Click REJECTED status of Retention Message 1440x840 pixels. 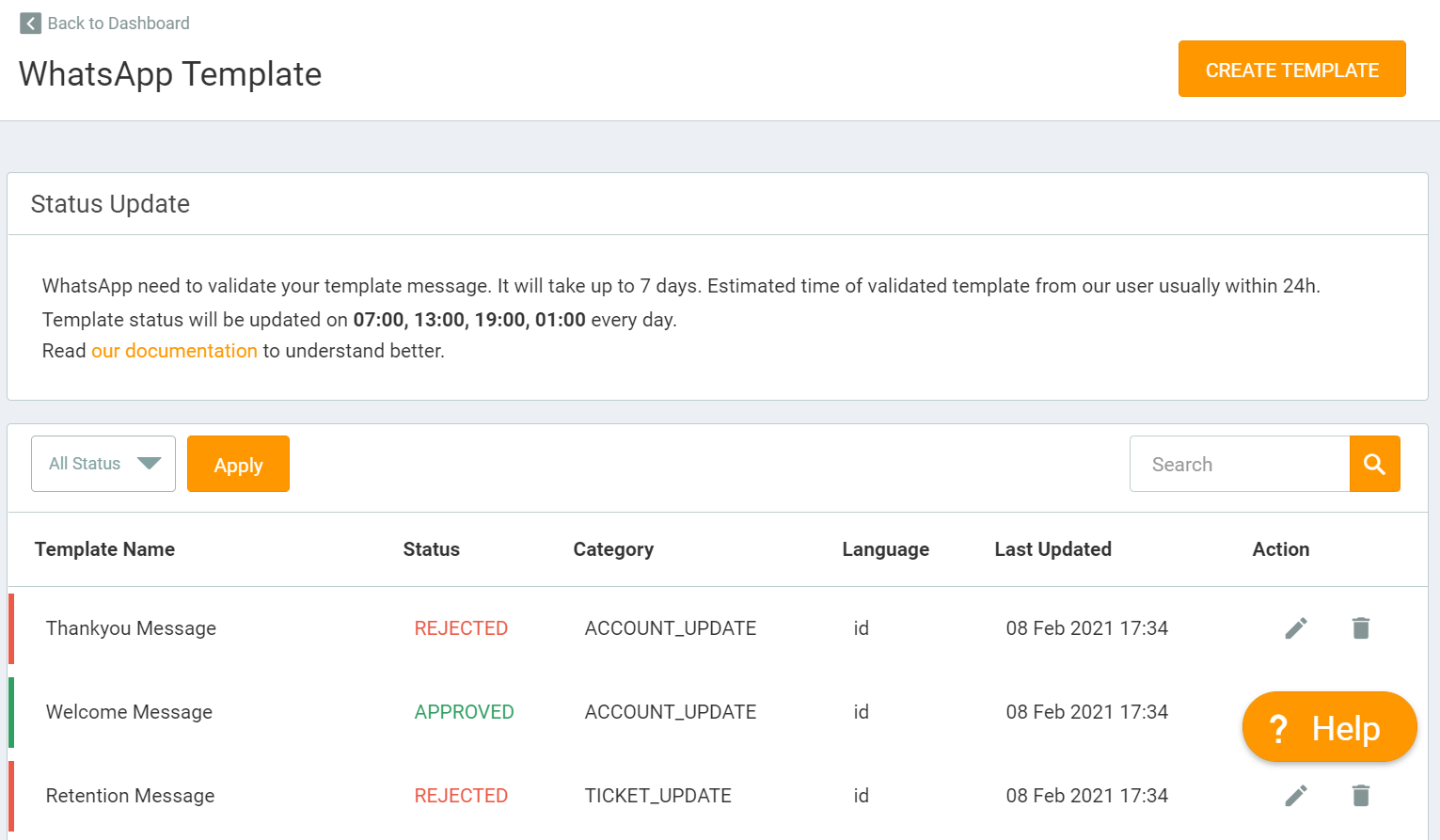461,796
